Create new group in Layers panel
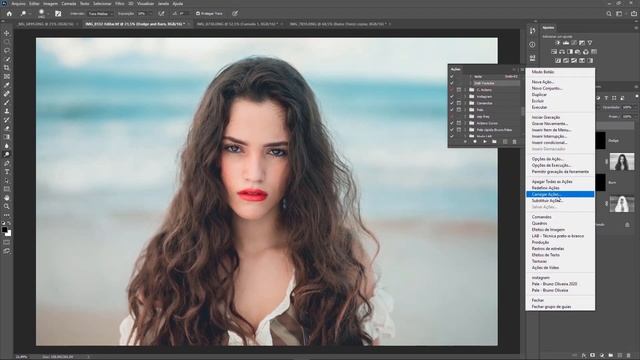Image resolution: width=640 pixels, height=360 pixels. (611, 356)
